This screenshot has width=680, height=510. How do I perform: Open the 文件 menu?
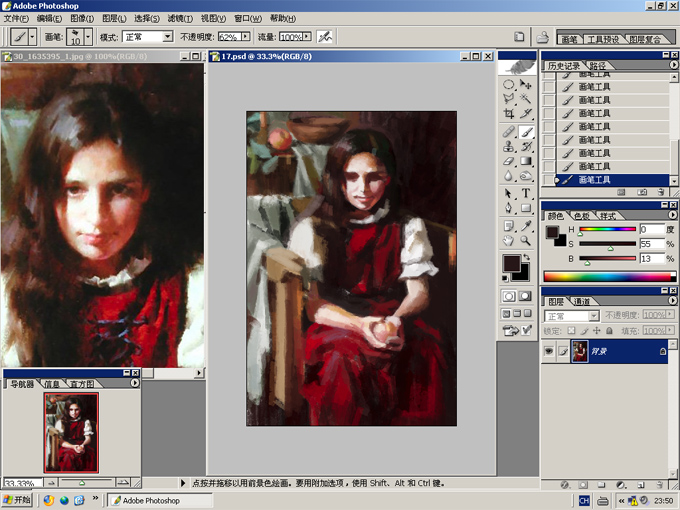click(16, 18)
